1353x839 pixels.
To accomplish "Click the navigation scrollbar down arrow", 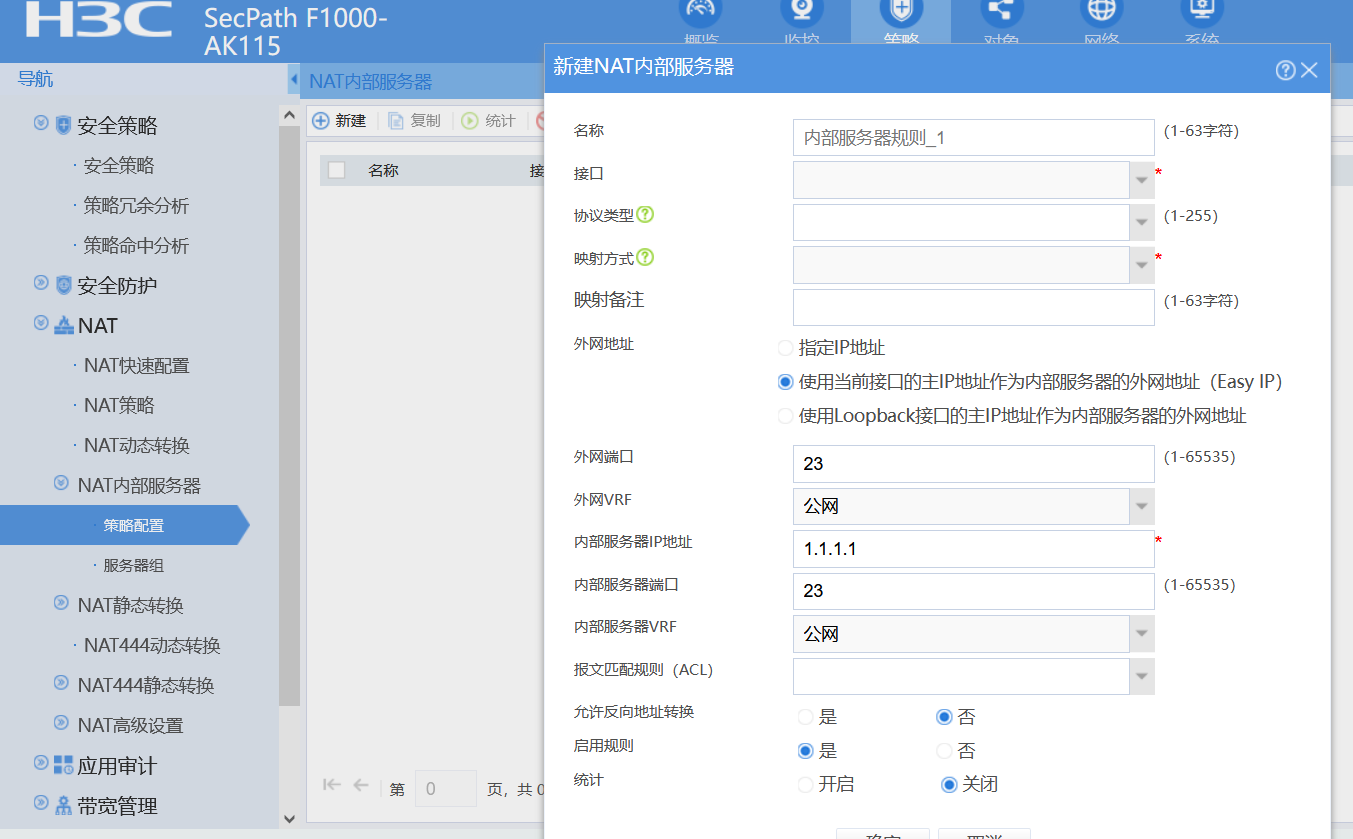I will pos(289,819).
